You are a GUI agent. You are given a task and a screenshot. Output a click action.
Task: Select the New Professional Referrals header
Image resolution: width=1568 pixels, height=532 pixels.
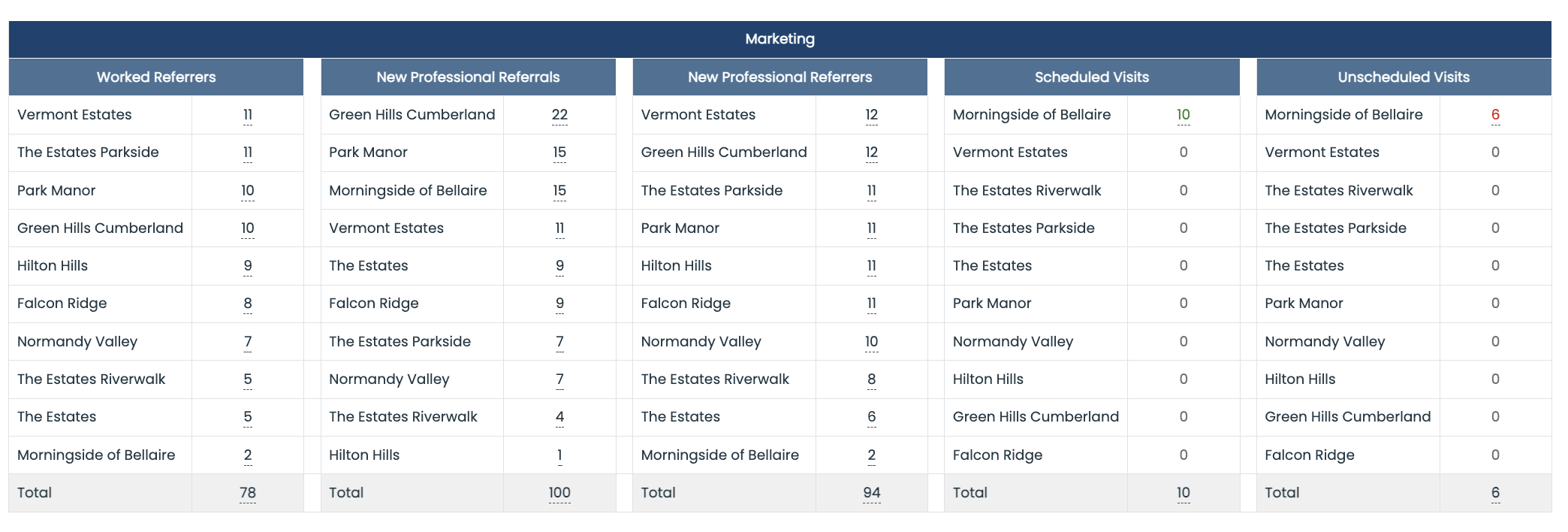468,77
